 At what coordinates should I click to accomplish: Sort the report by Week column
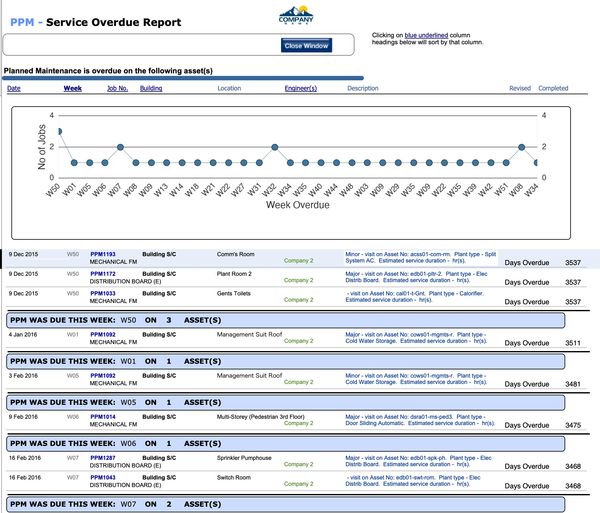(73, 88)
